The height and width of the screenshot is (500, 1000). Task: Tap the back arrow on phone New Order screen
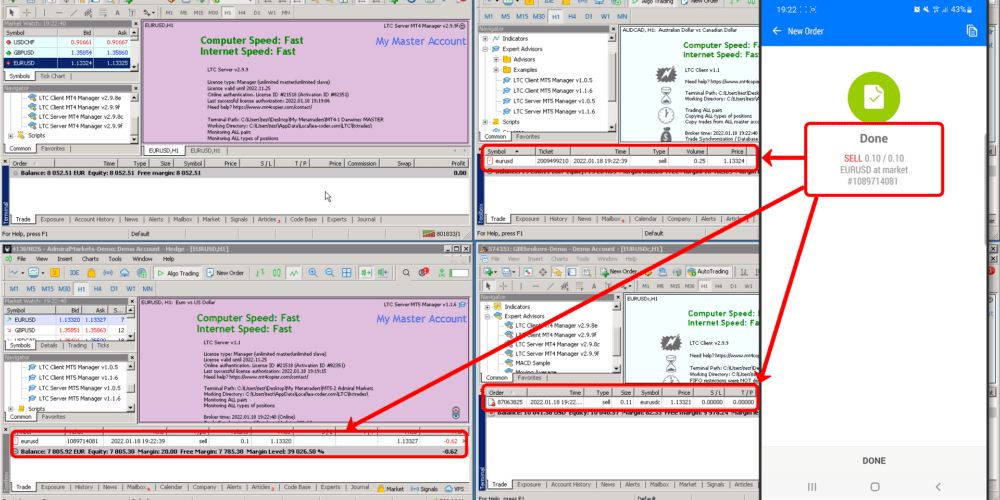(x=777, y=31)
